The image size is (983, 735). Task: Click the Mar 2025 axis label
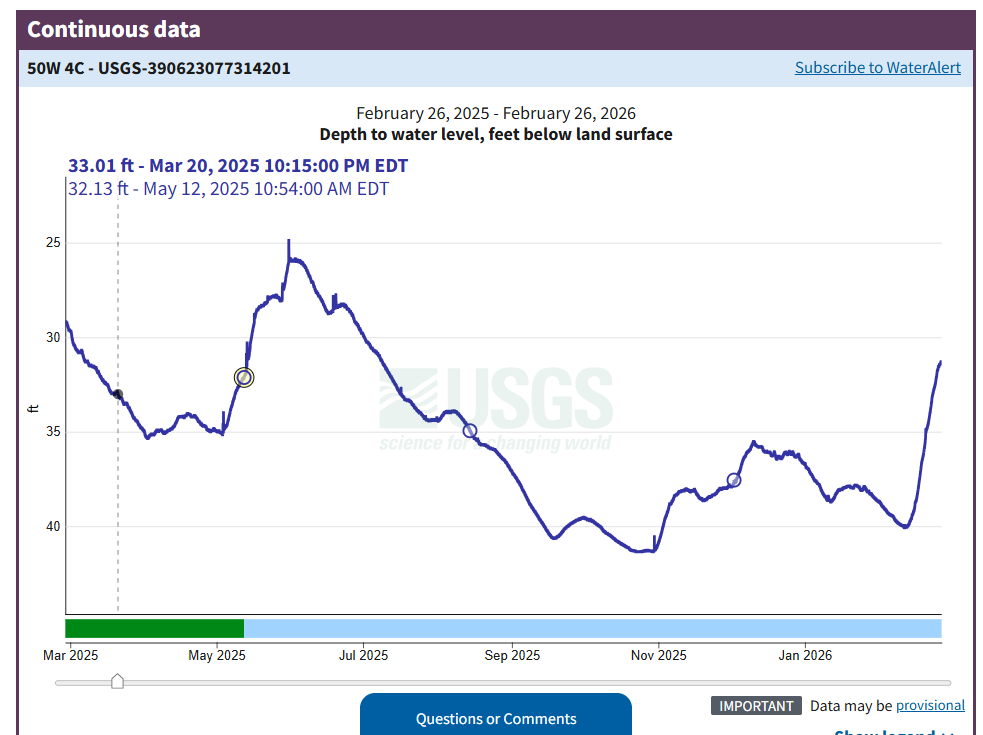point(70,656)
